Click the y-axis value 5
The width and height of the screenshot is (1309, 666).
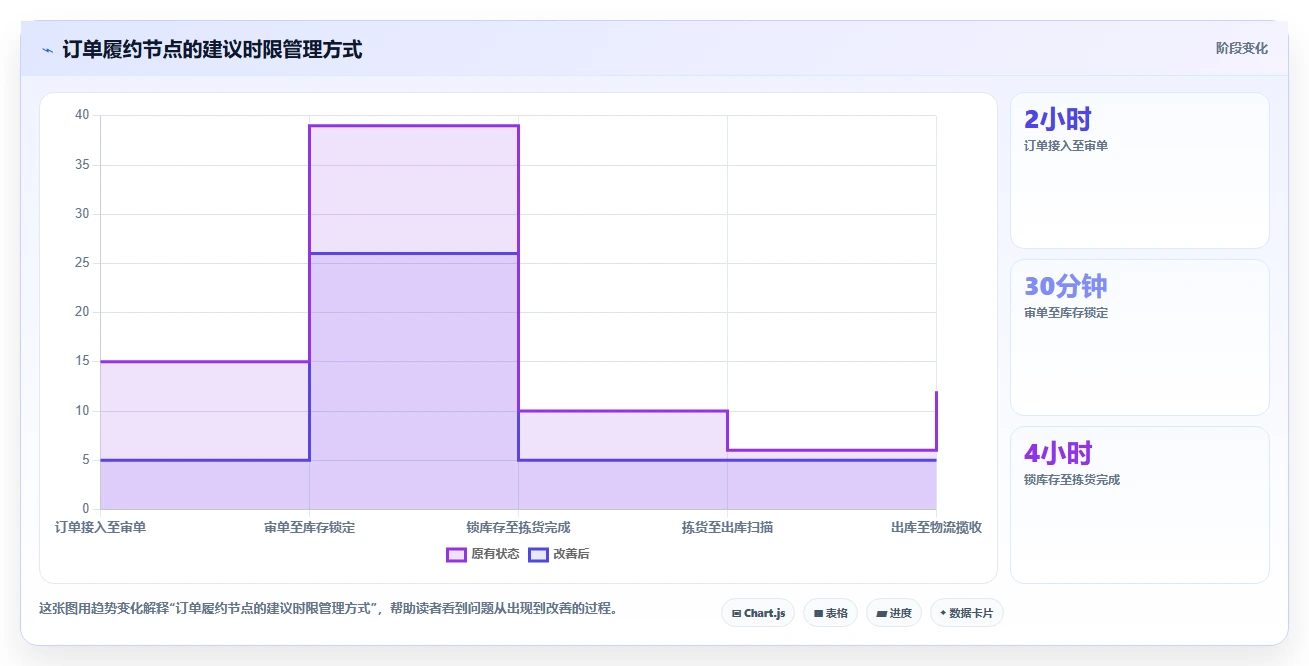point(85,460)
